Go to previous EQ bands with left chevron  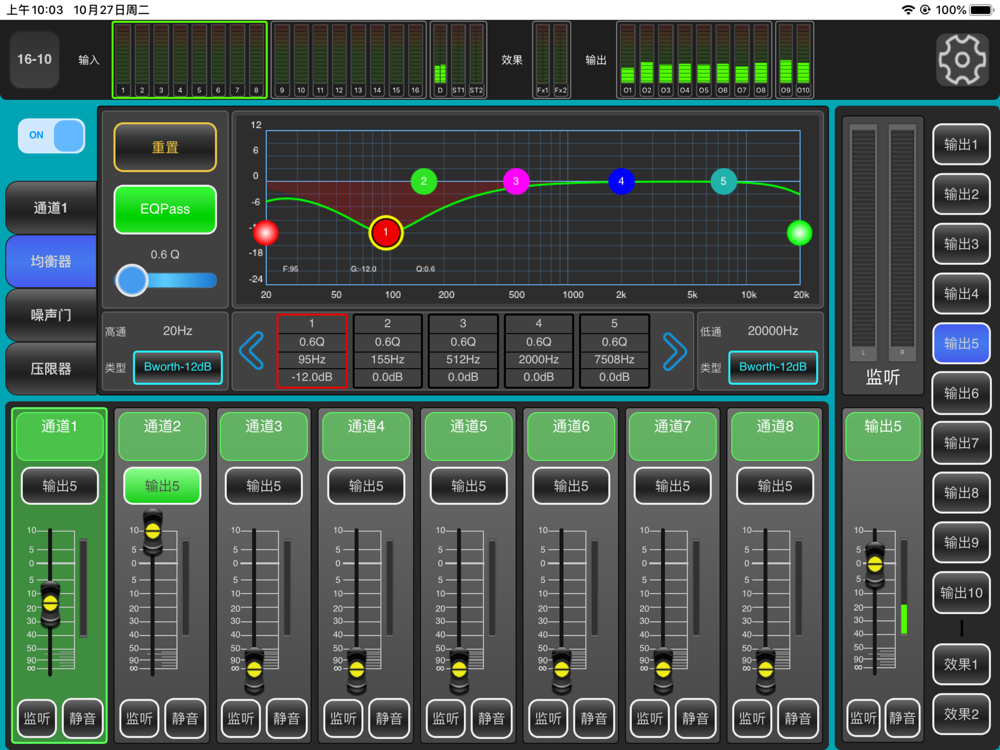252,350
